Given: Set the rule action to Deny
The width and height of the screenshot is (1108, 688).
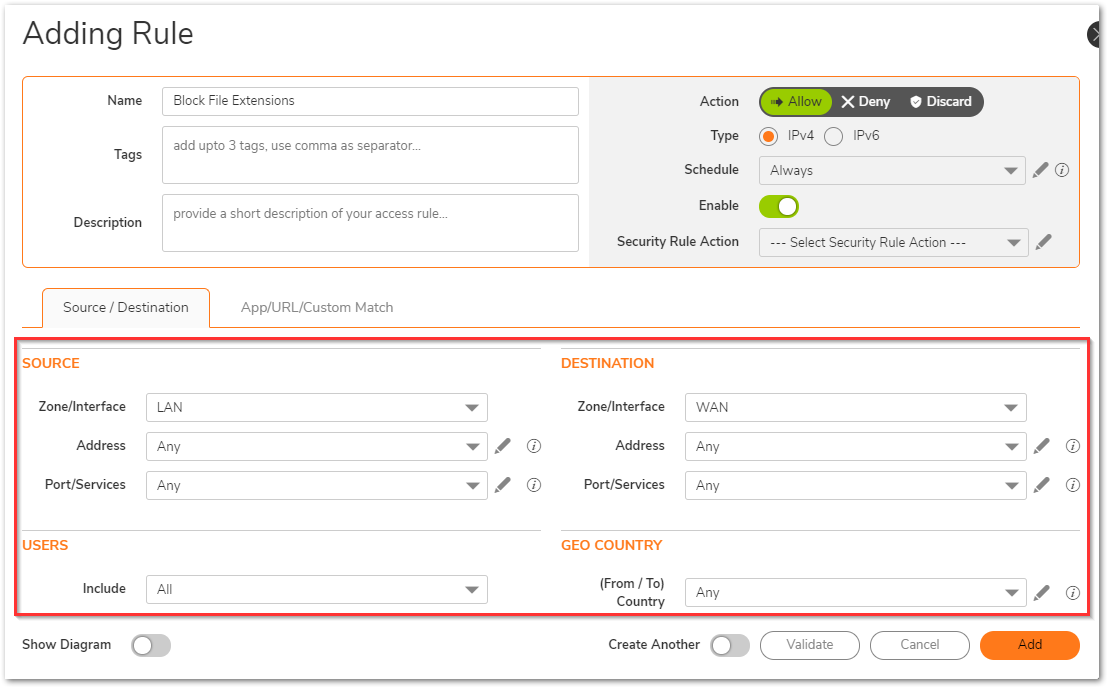Looking at the screenshot, I should (866, 102).
